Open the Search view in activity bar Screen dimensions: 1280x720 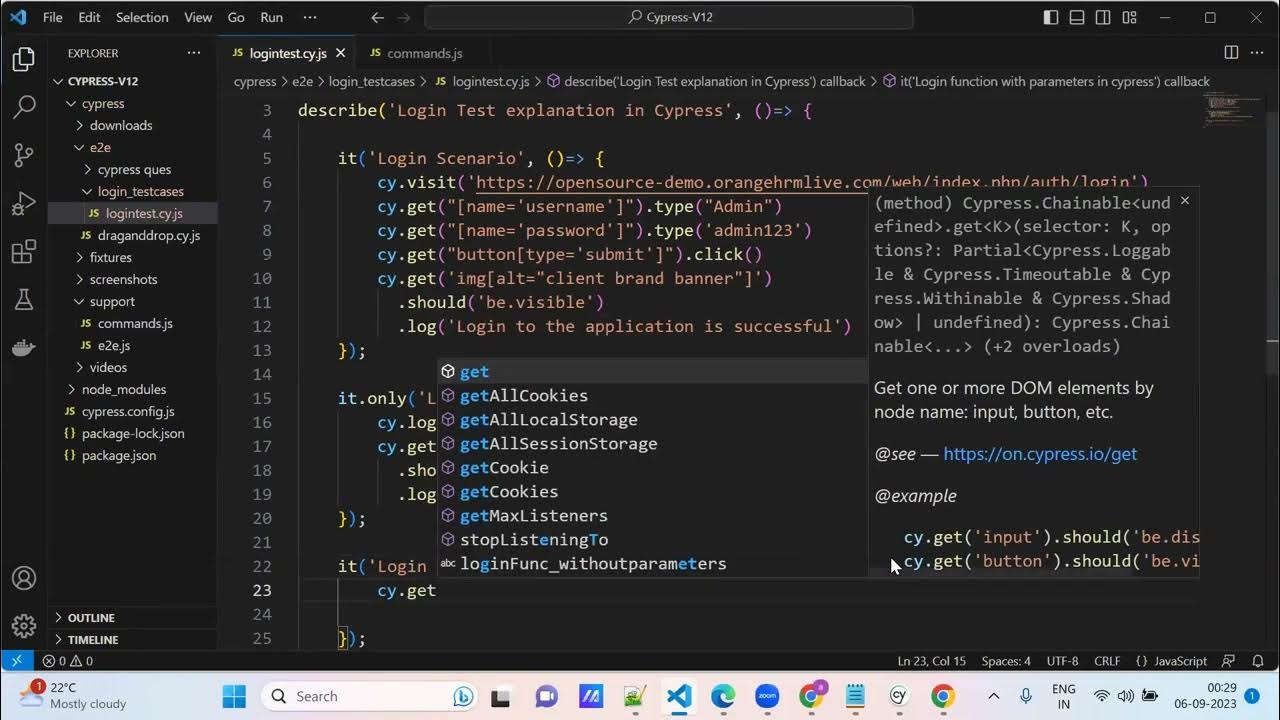[x=24, y=107]
